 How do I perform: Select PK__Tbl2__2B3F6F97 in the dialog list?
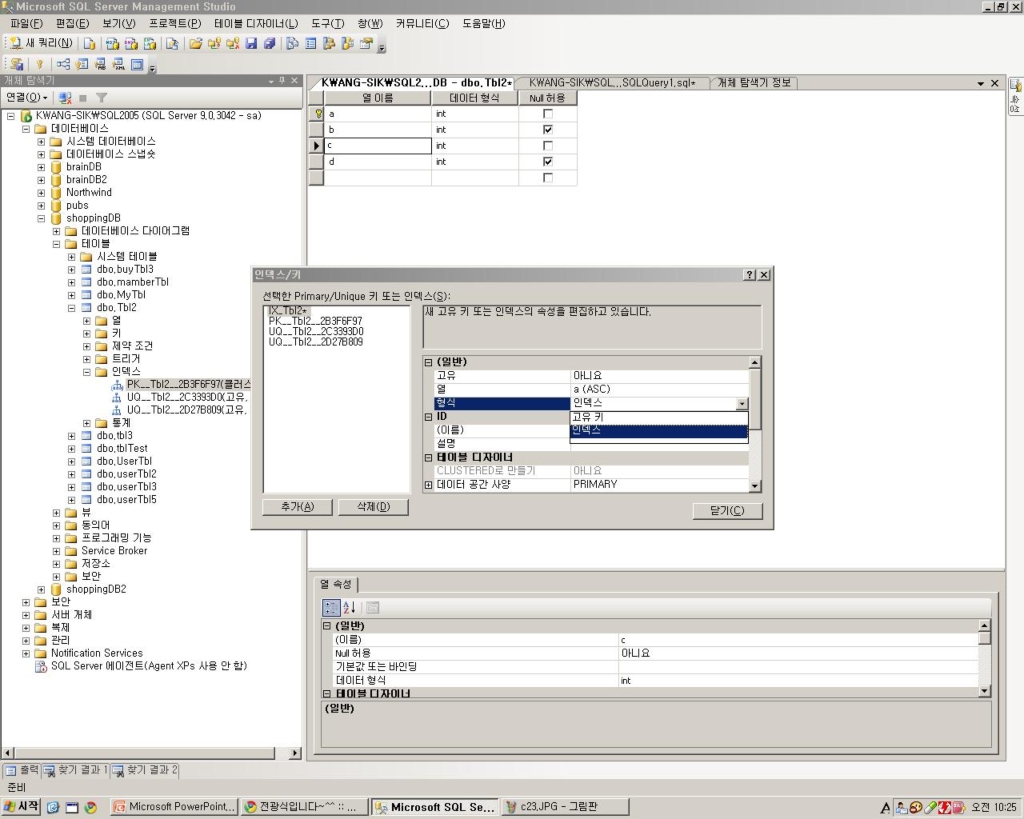click(x=315, y=321)
